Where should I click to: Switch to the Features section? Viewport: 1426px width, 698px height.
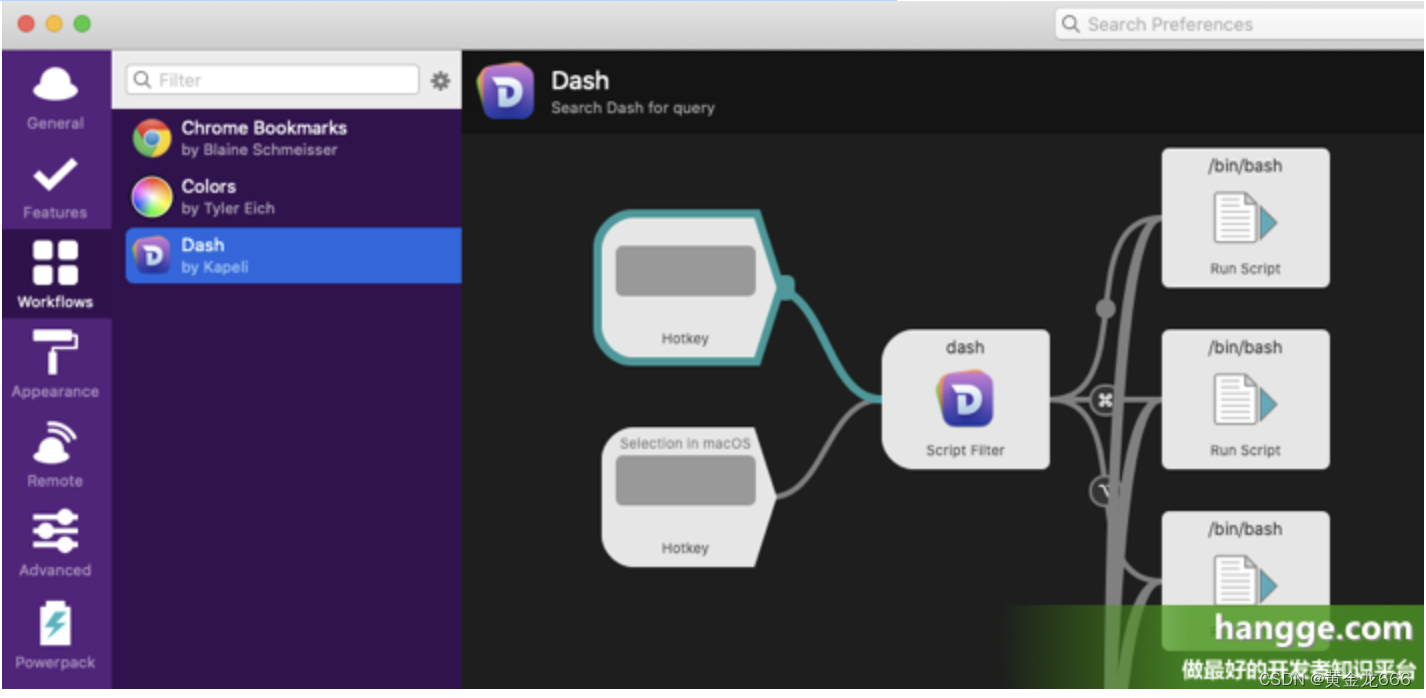[55, 185]
